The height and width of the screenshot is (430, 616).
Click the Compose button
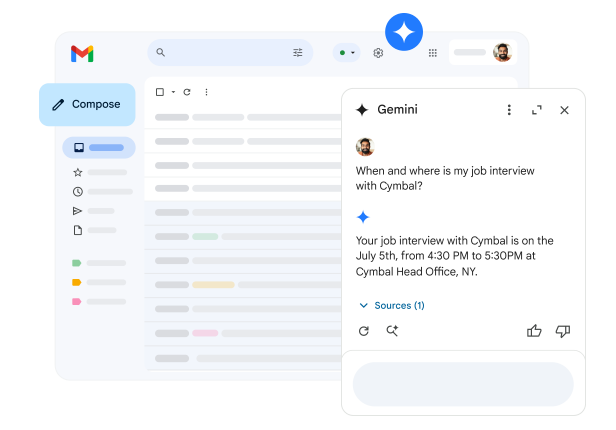[87, 104]
